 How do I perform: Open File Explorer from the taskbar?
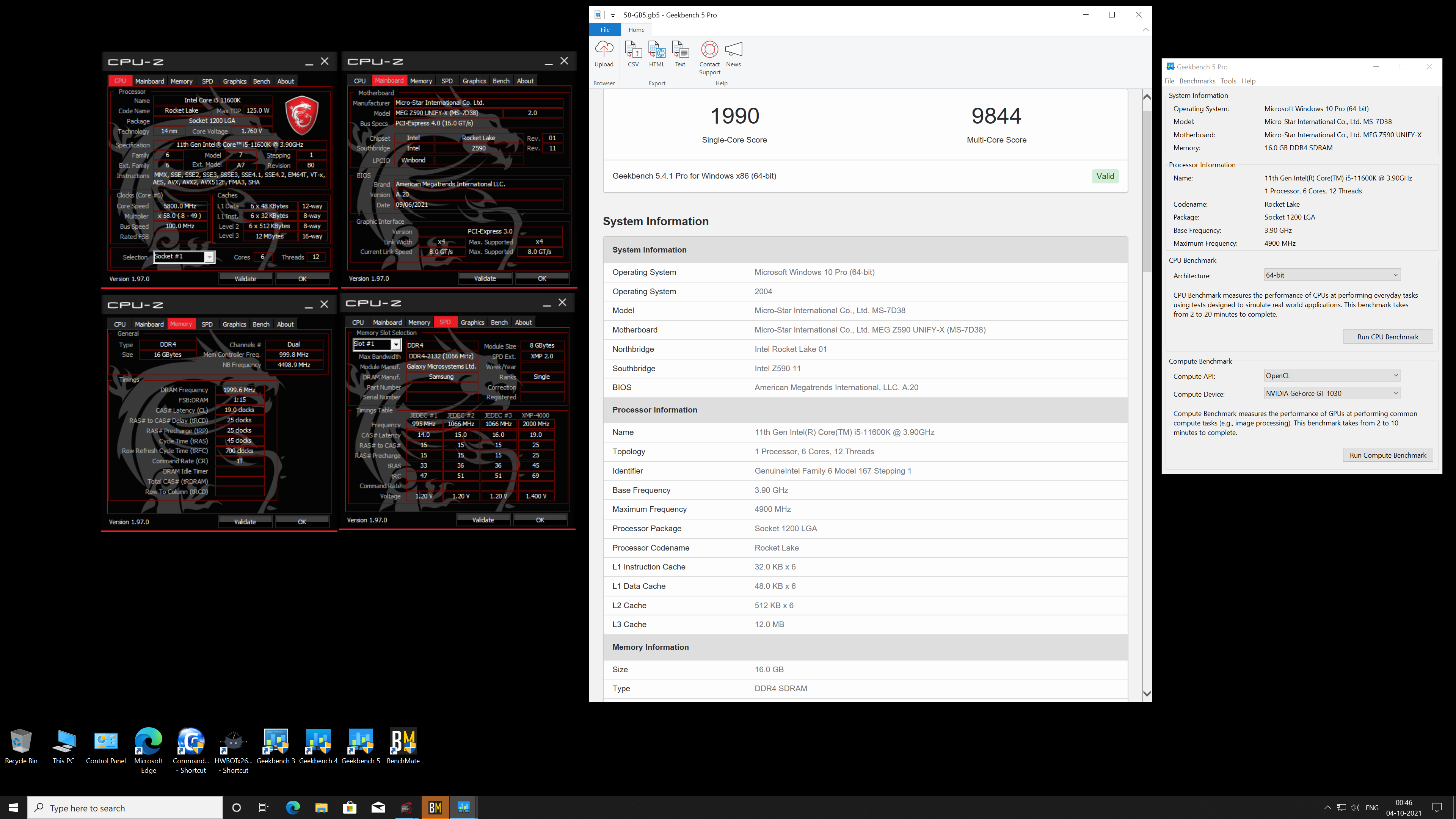pyautogui.click(x=321, y=808)
